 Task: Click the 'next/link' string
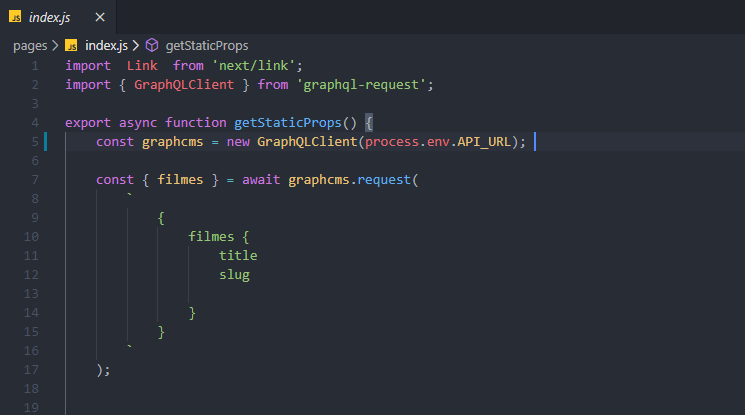pyautogui.click(x=253, y=66)
